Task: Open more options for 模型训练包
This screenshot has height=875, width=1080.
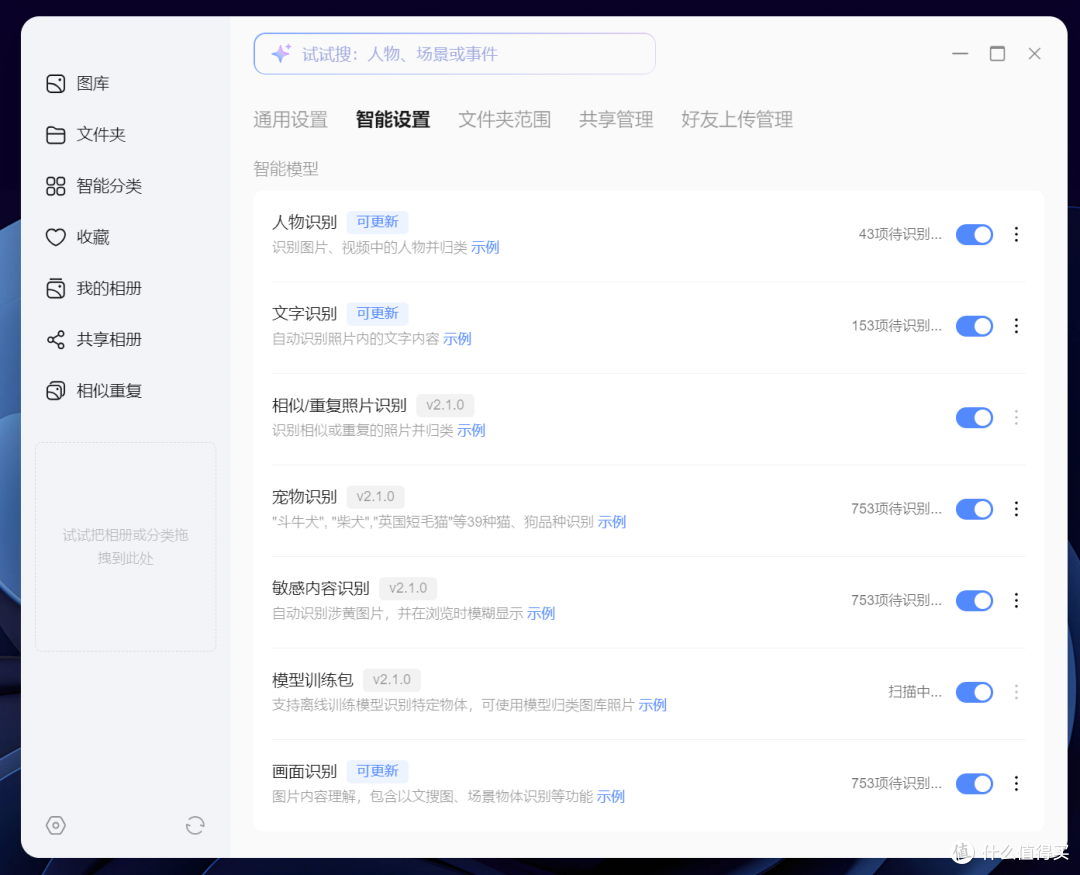Action: click(1016, 692)
